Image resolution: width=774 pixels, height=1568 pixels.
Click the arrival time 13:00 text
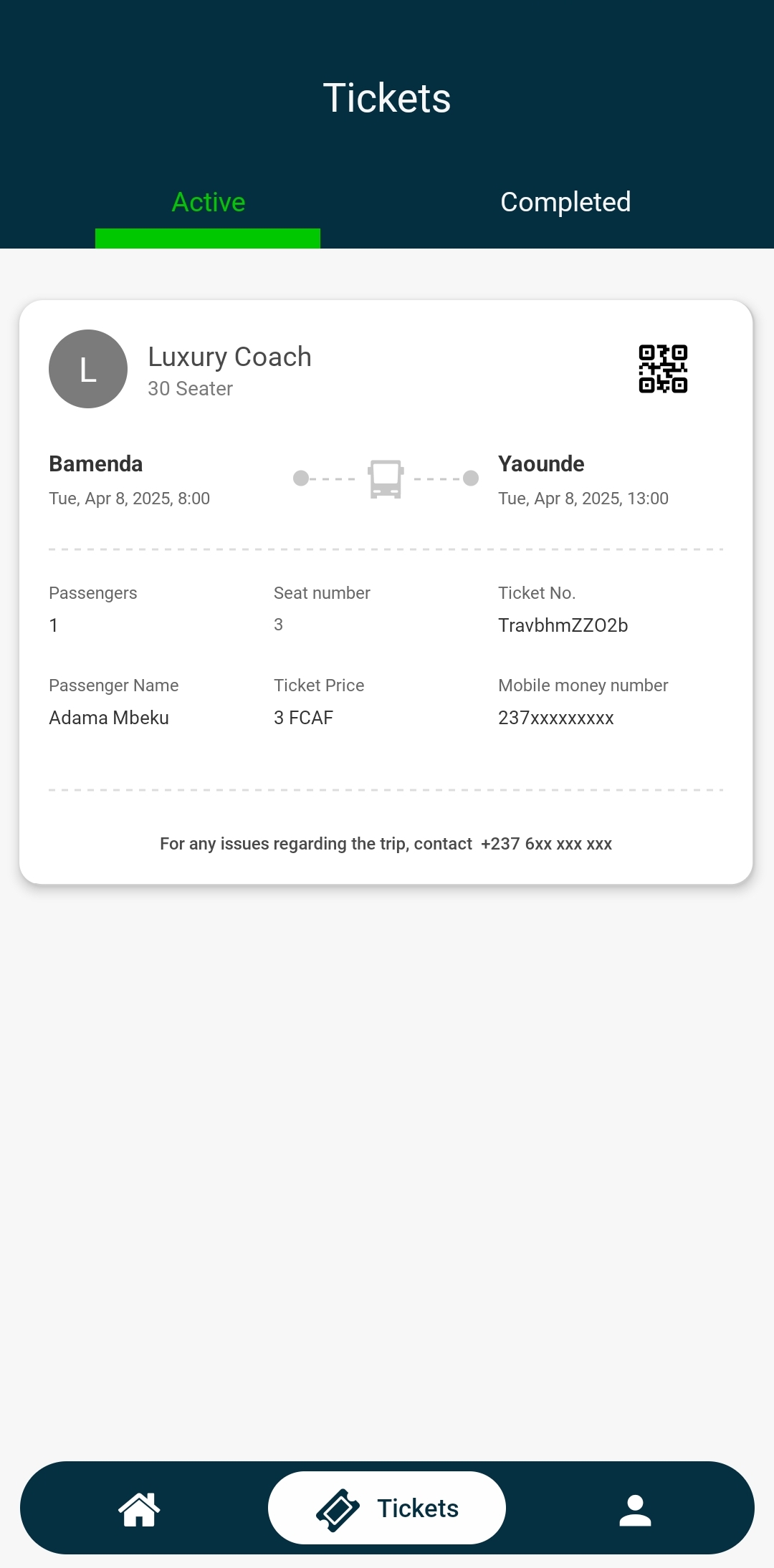pyautogui.click(x=648, y=499)
